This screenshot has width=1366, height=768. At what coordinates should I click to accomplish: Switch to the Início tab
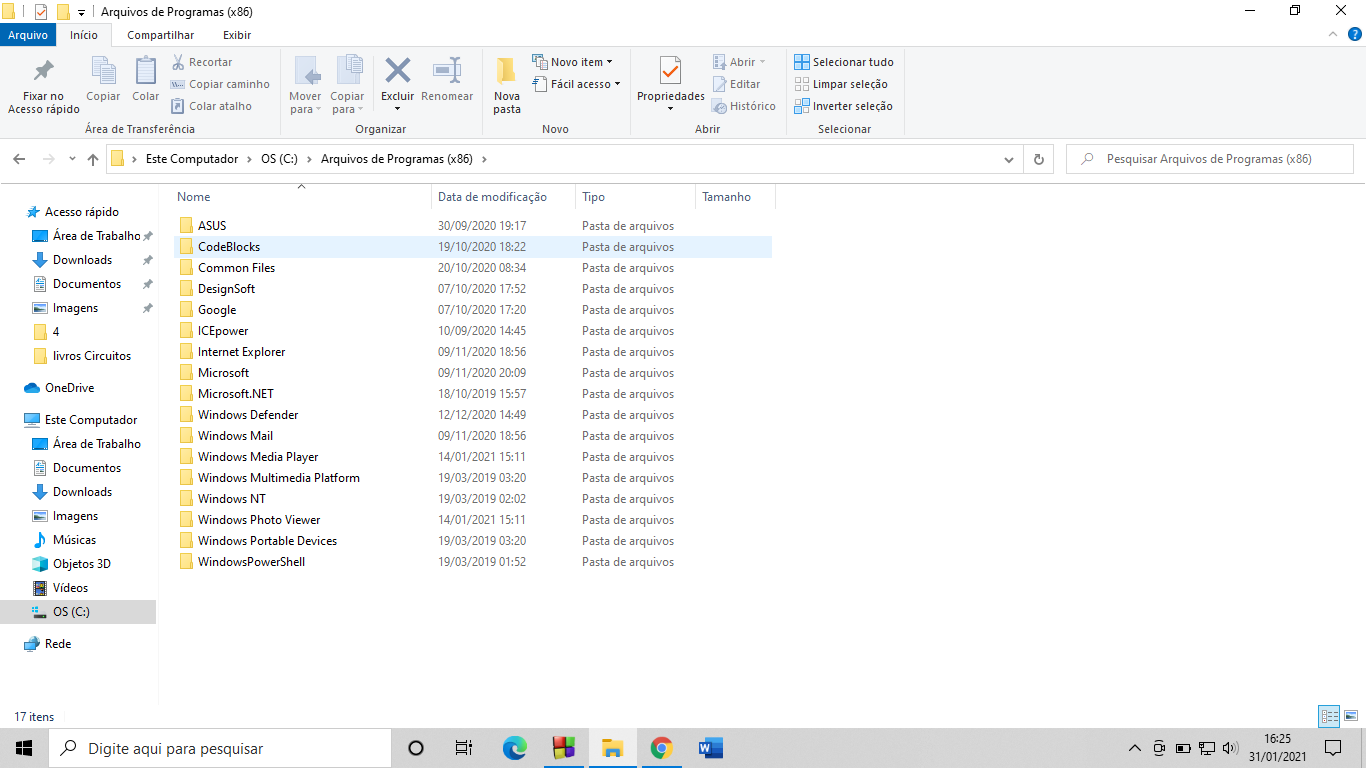pos(84,35)
